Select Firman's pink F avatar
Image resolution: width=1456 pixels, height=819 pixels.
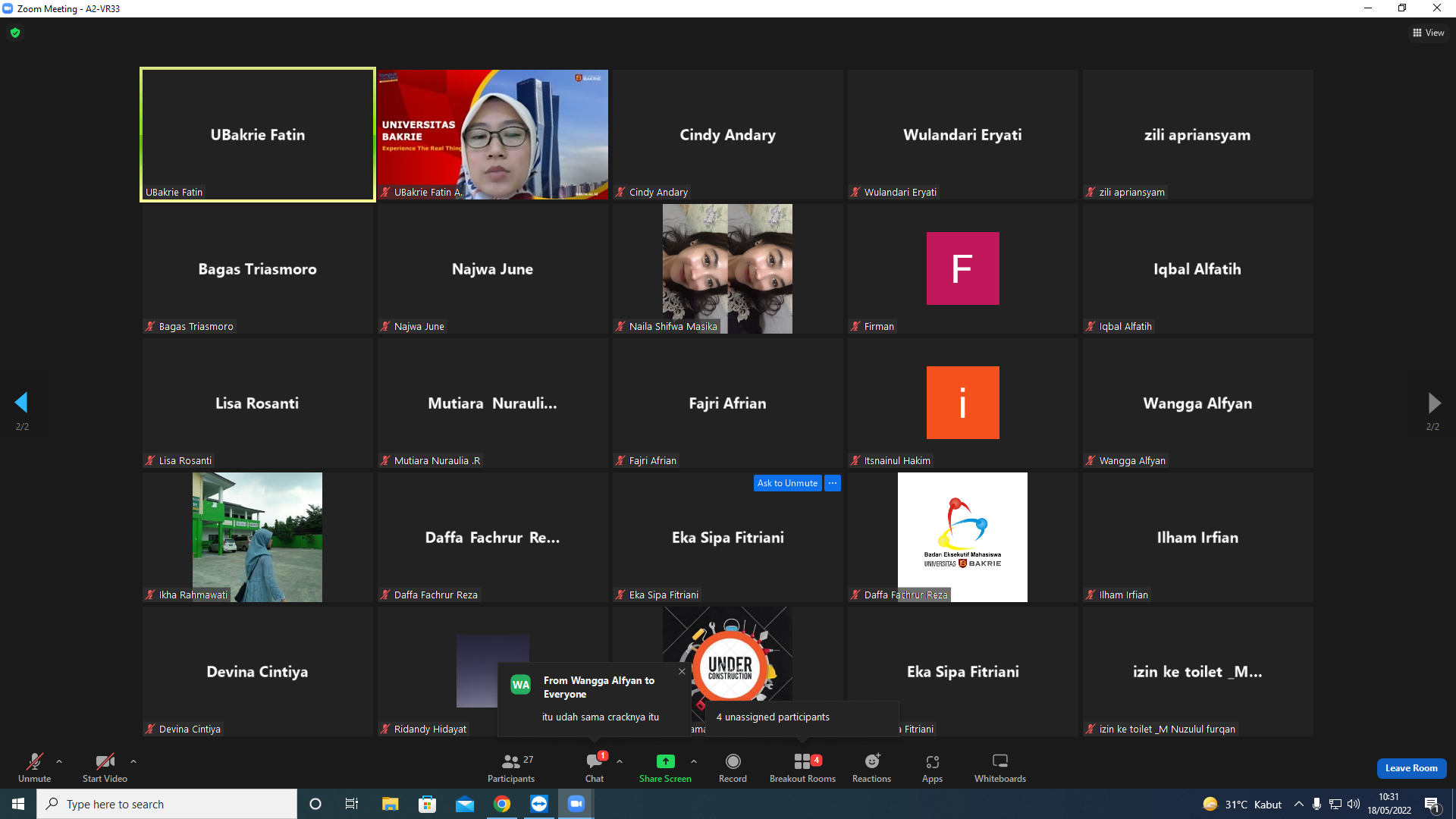point(962,268)
